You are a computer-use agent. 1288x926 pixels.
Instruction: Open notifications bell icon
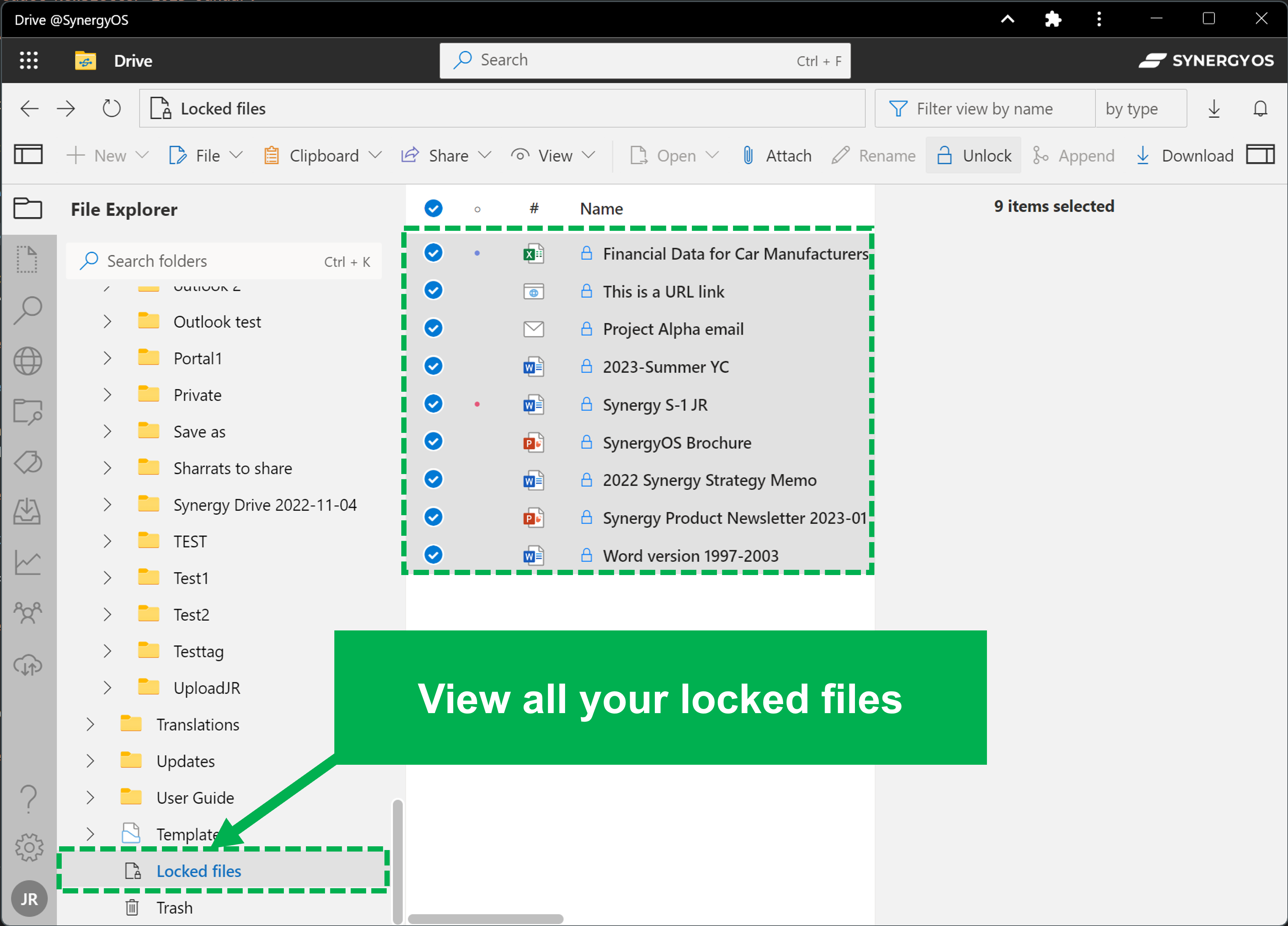point(1260,108)
